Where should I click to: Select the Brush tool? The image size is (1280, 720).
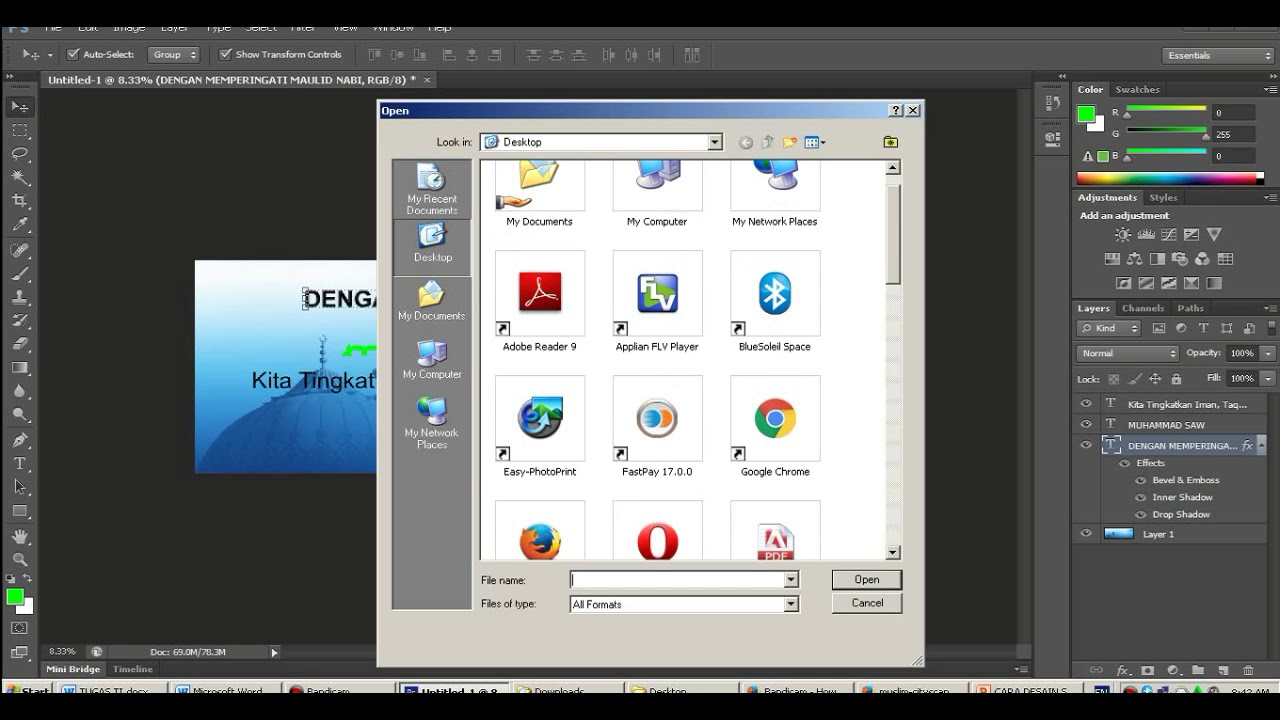coord(20,273)
